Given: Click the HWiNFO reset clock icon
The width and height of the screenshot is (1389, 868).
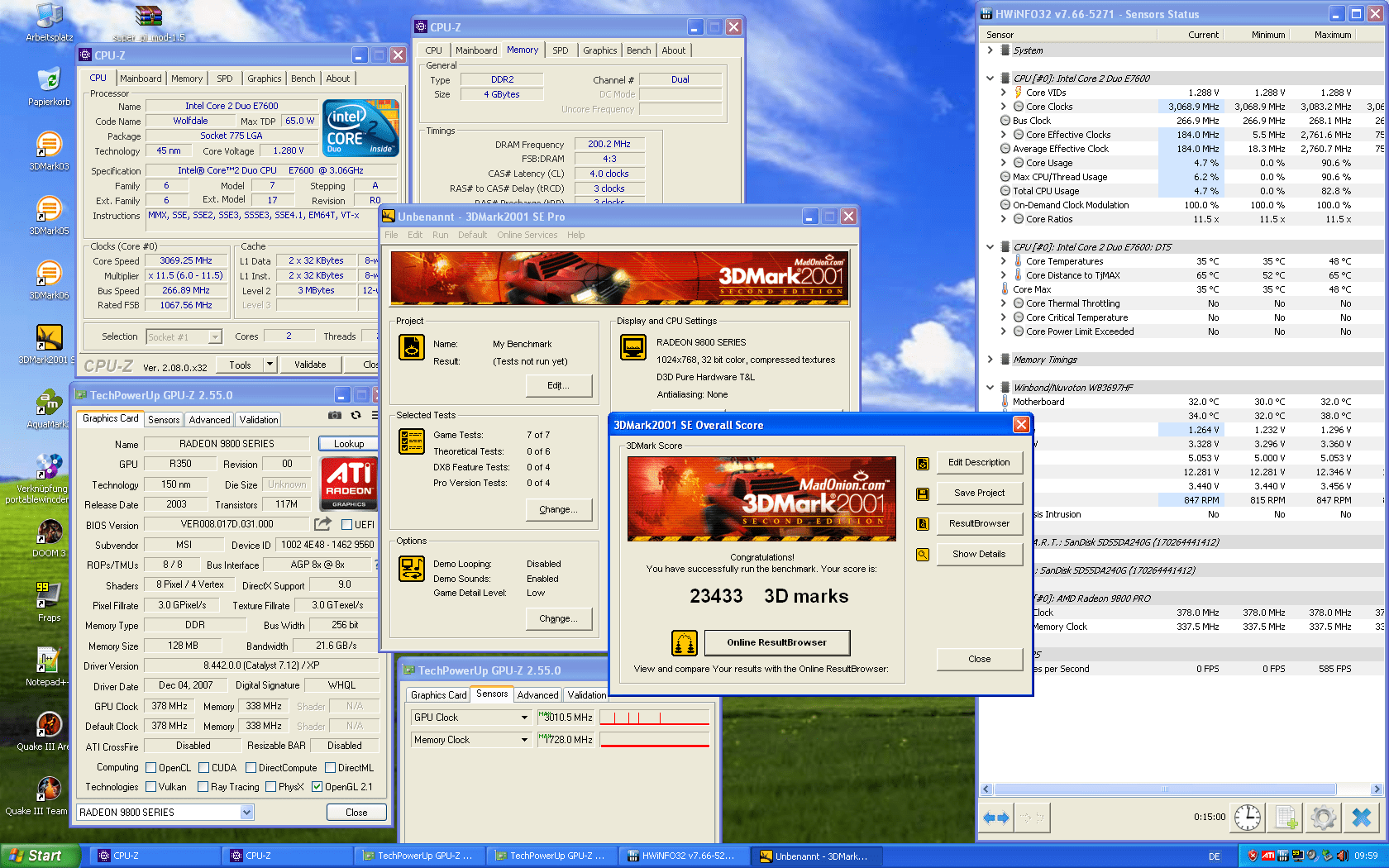Looking at the screenshot, I should click(x=1247, y=818).
